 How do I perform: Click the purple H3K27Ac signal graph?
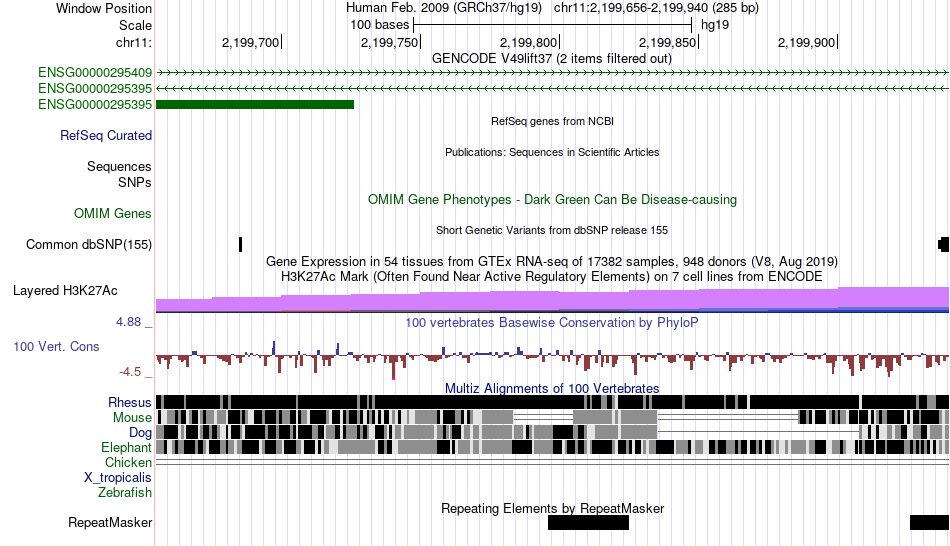pyautogui.click(x=552, y=300)
